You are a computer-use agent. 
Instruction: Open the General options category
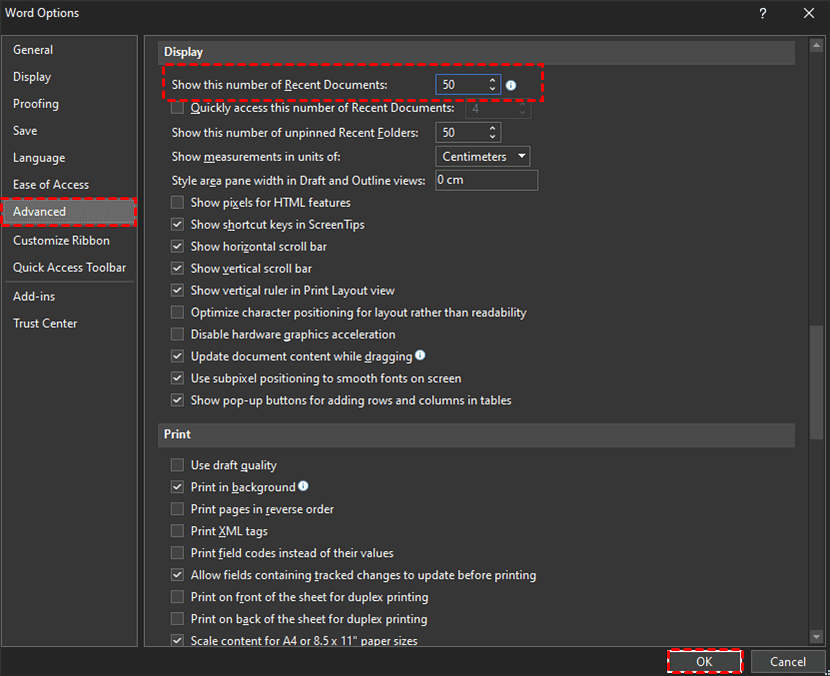(x=69, y=50)
